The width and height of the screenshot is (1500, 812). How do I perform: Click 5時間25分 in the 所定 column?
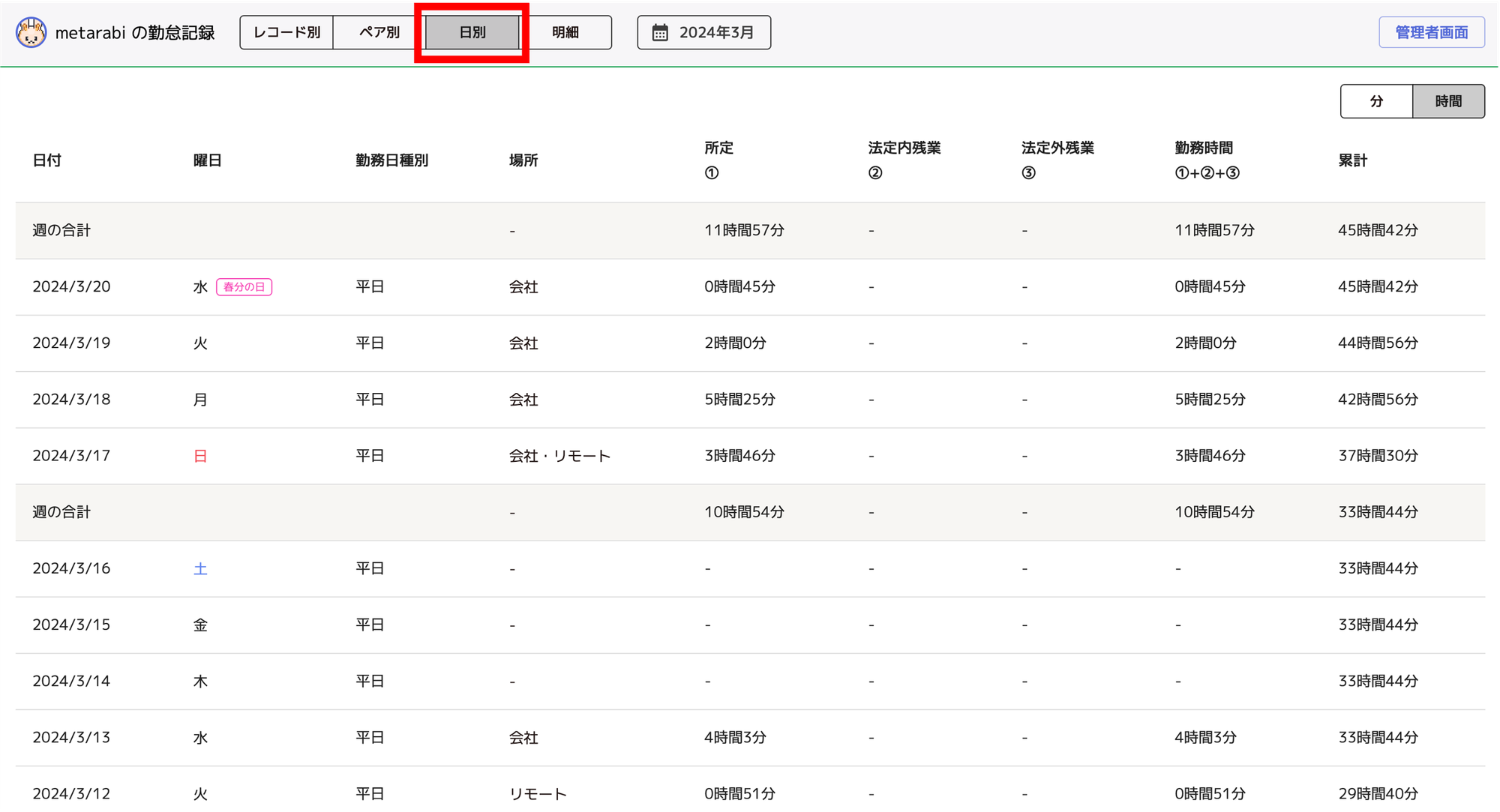[739, 400]
